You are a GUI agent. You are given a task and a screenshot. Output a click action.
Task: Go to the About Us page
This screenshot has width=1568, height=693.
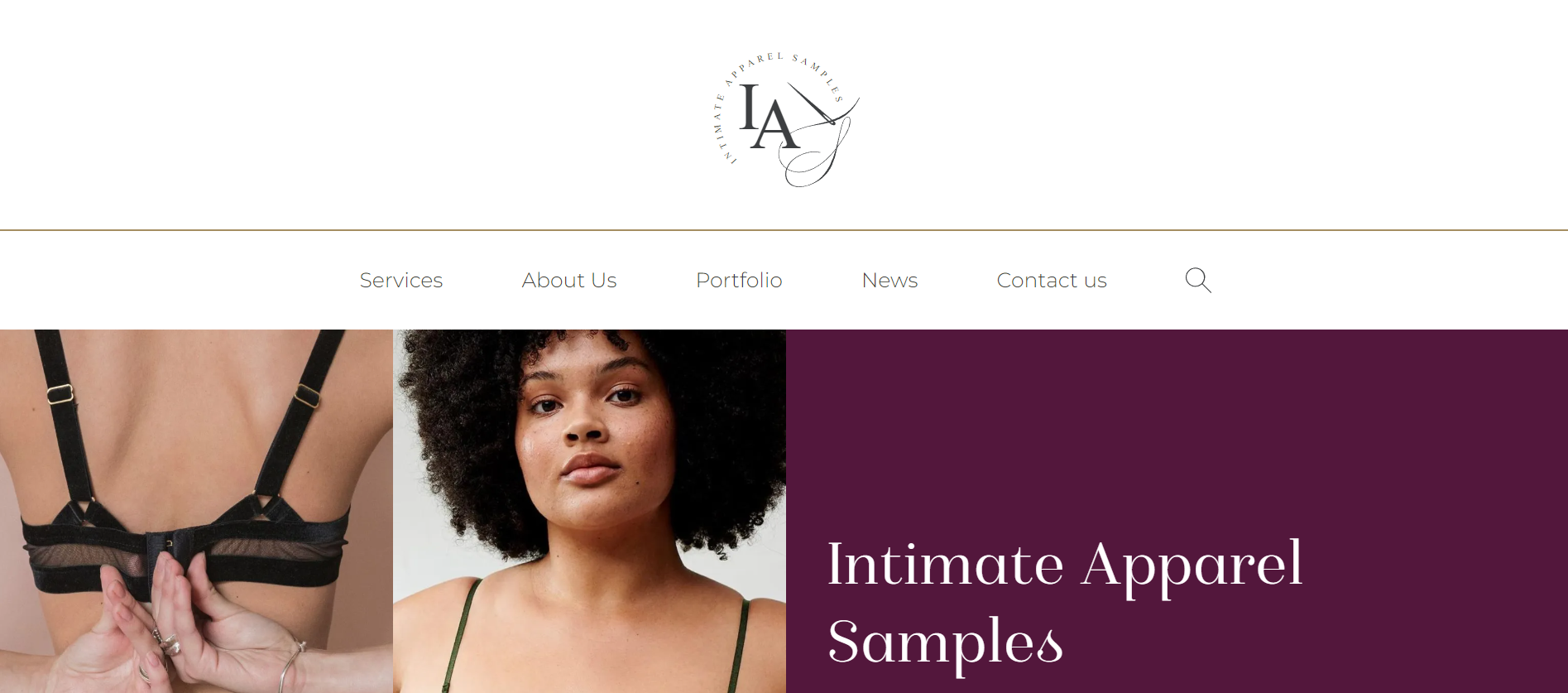coord(569,281)
